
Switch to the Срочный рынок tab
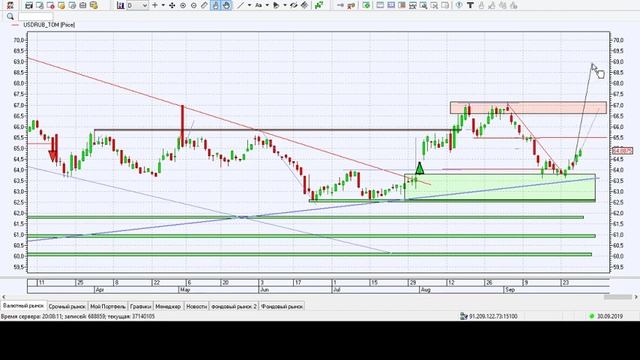67,306
